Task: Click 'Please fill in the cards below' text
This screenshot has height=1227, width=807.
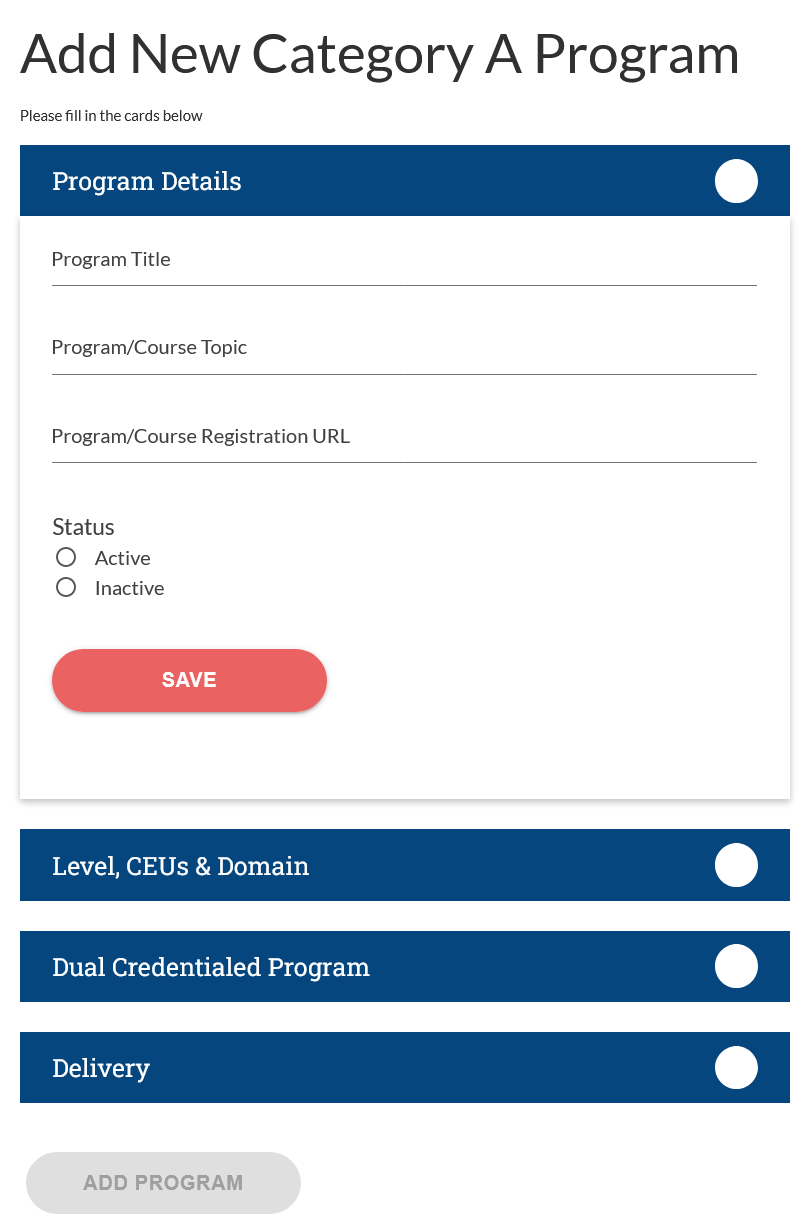Action: (111, 116)
